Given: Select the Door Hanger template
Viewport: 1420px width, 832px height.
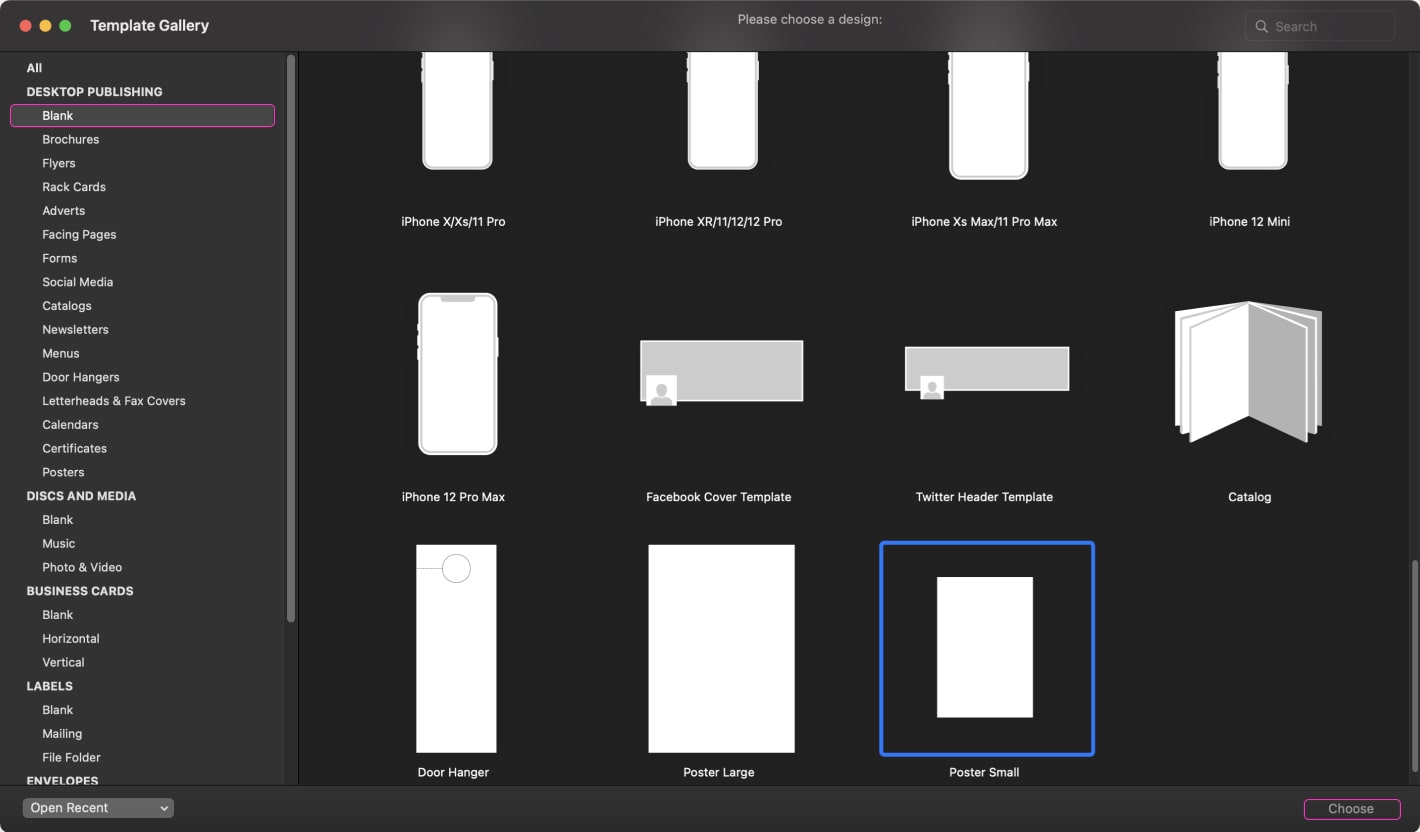Looking at the screenshot, I should point(455,647).
